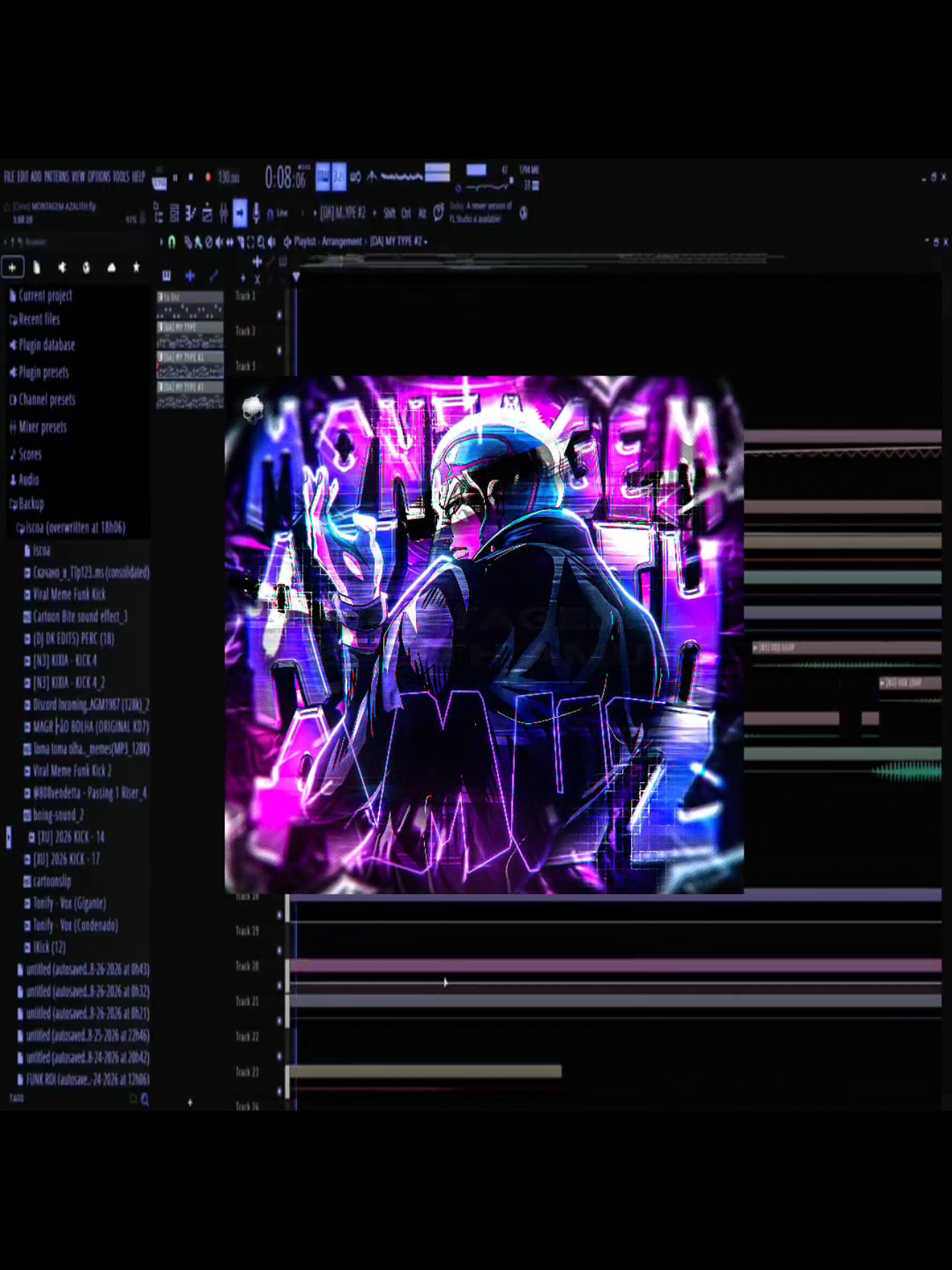Image resolution: width=952 pixels, height=1270 pixels.
Task: Click the plus button in browser tabs
Action: click(x=12, y=267)
